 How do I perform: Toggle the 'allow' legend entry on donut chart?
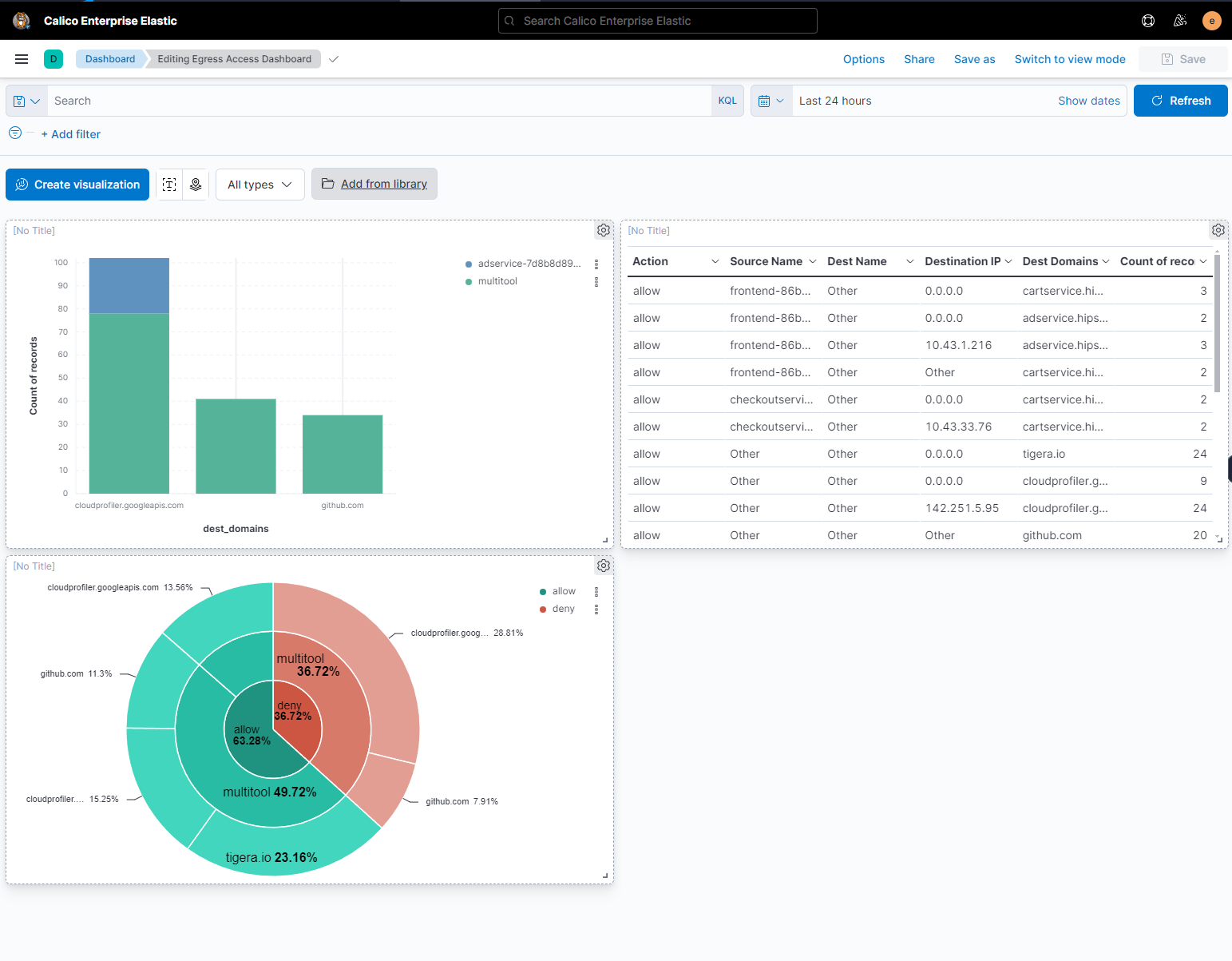click(x=564, y=591)
